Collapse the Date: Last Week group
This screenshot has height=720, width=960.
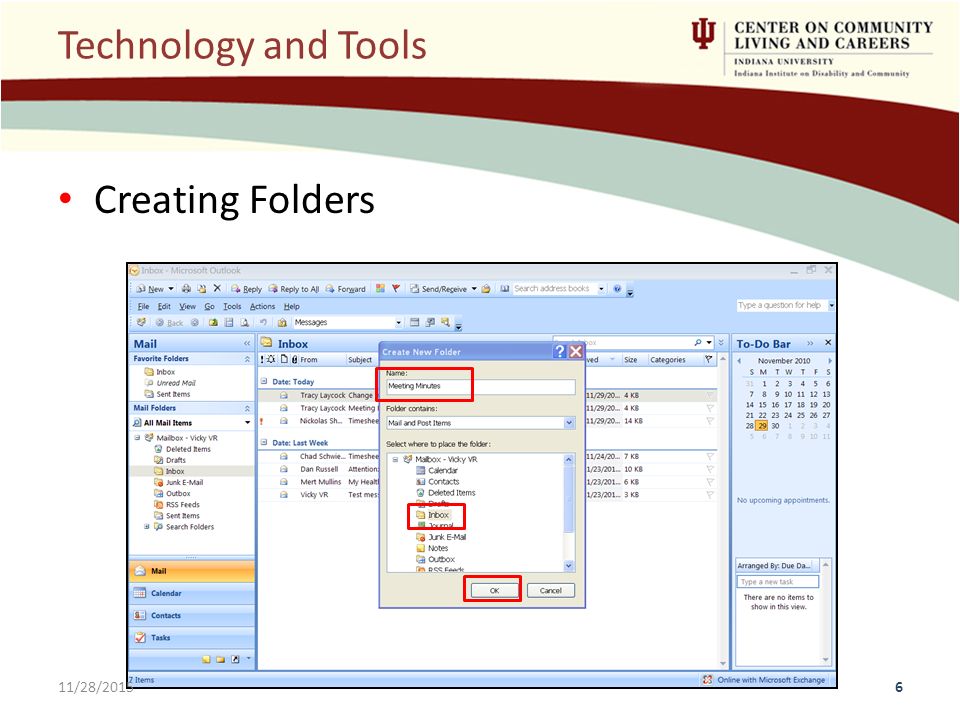pyautogui.click(x=264, y=442)
